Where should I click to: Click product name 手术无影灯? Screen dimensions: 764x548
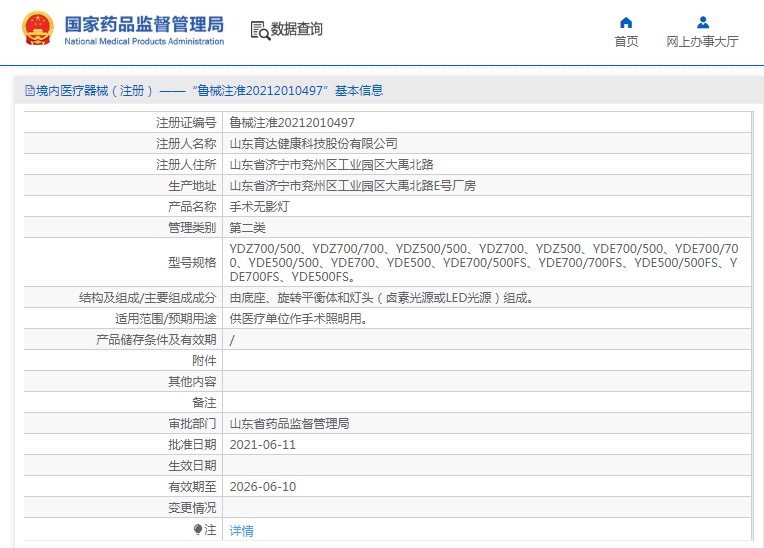pos(259,207)
